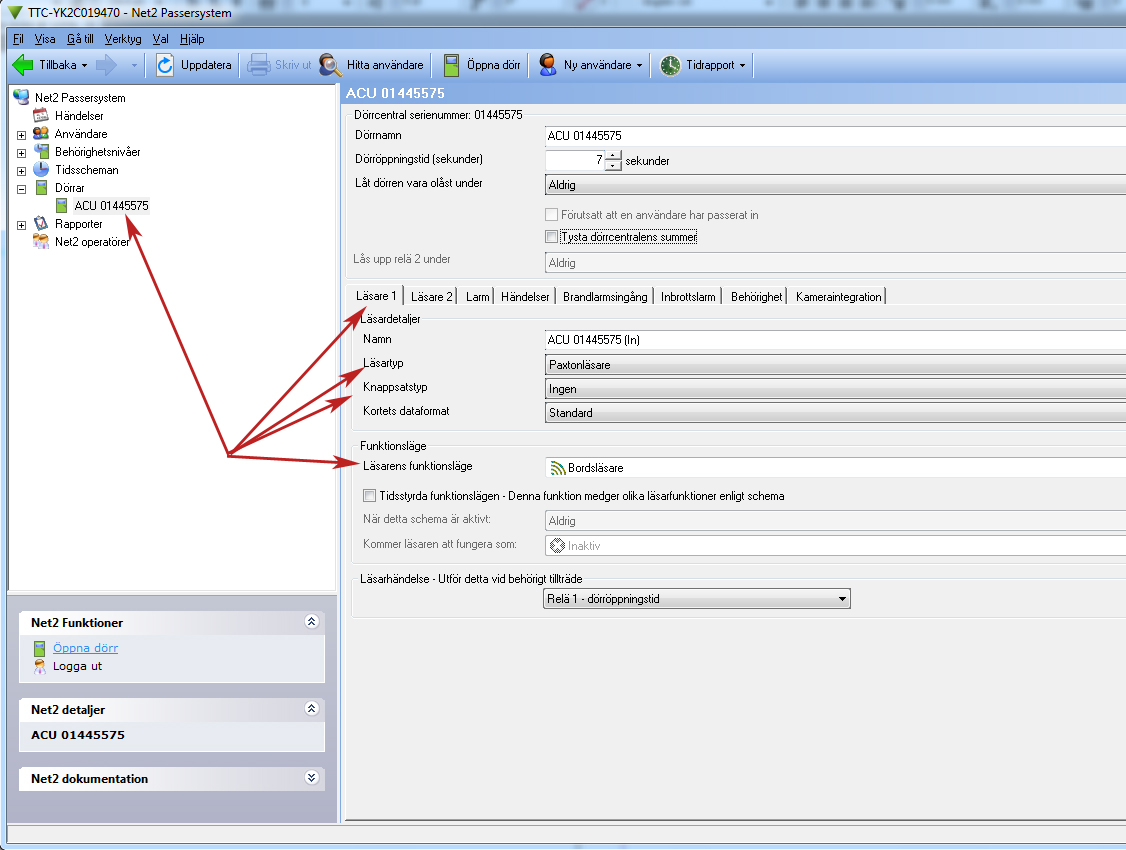Viewport: 1126px width, 850px height.
Task: Open the Tidrapport dropdown arrow
Action: pos(743,65)
